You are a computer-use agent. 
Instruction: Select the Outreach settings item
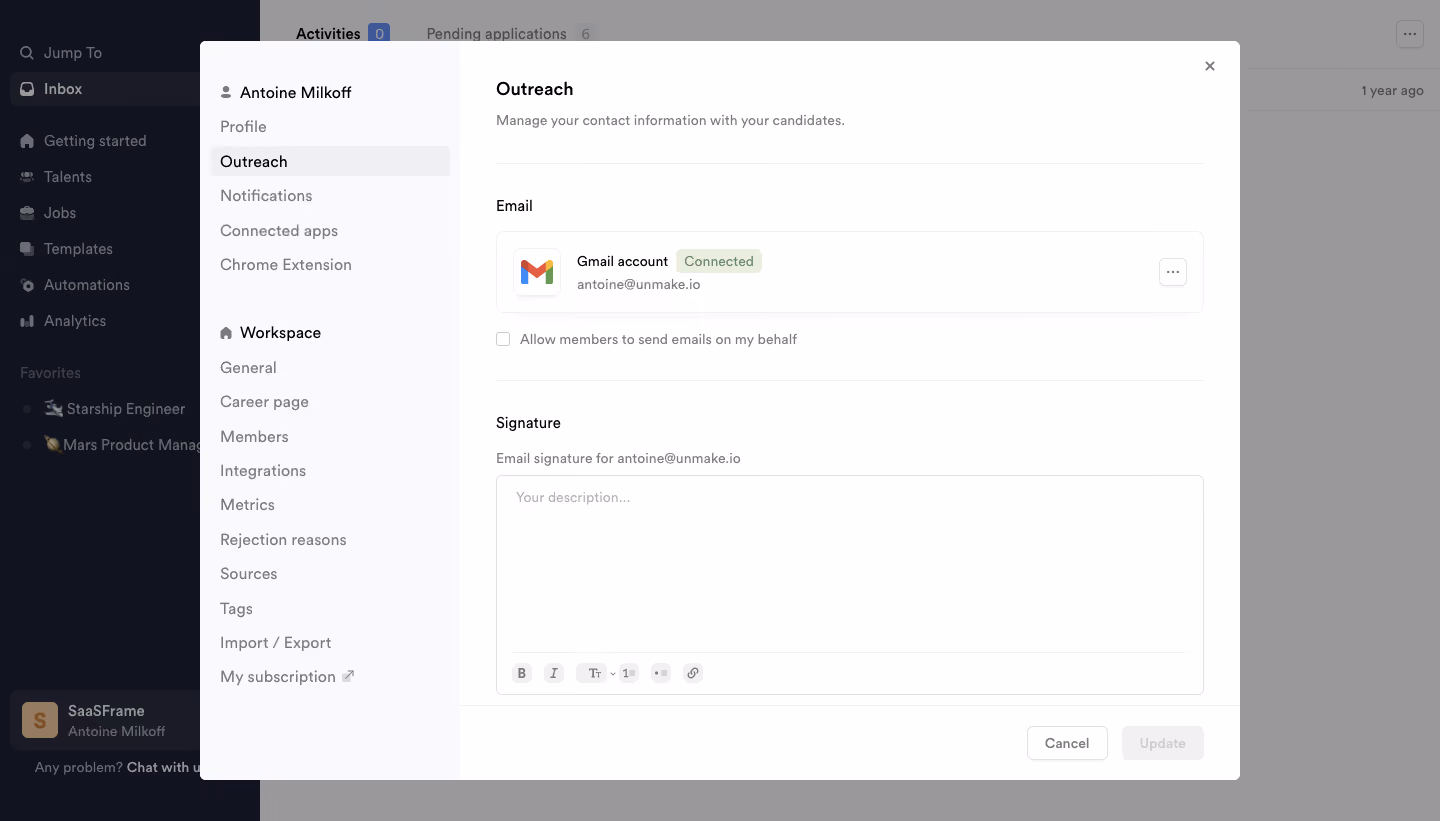330,161
